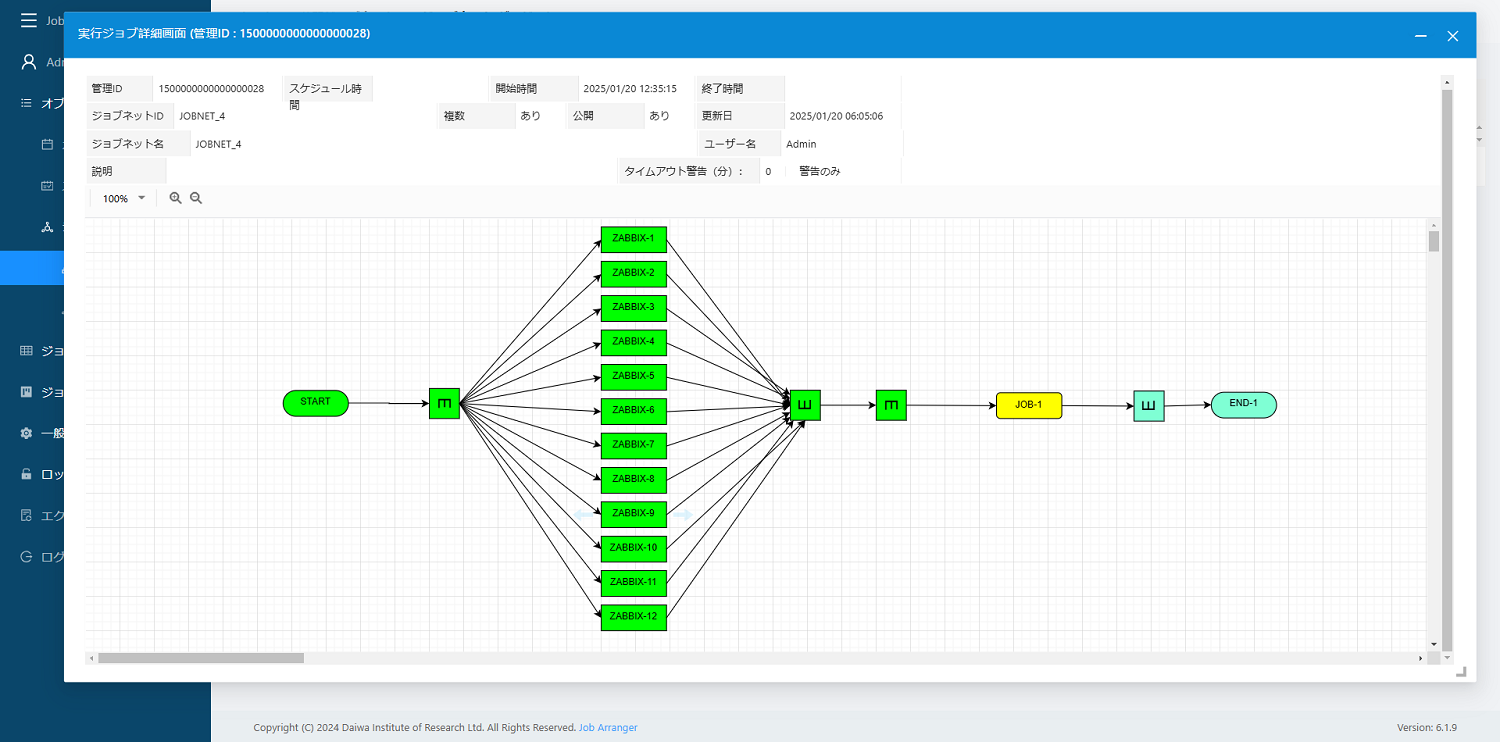The image size is (1500, 742).
Task: Select the ZABBIX-12 job icon
Action: (x=633, y=616)
